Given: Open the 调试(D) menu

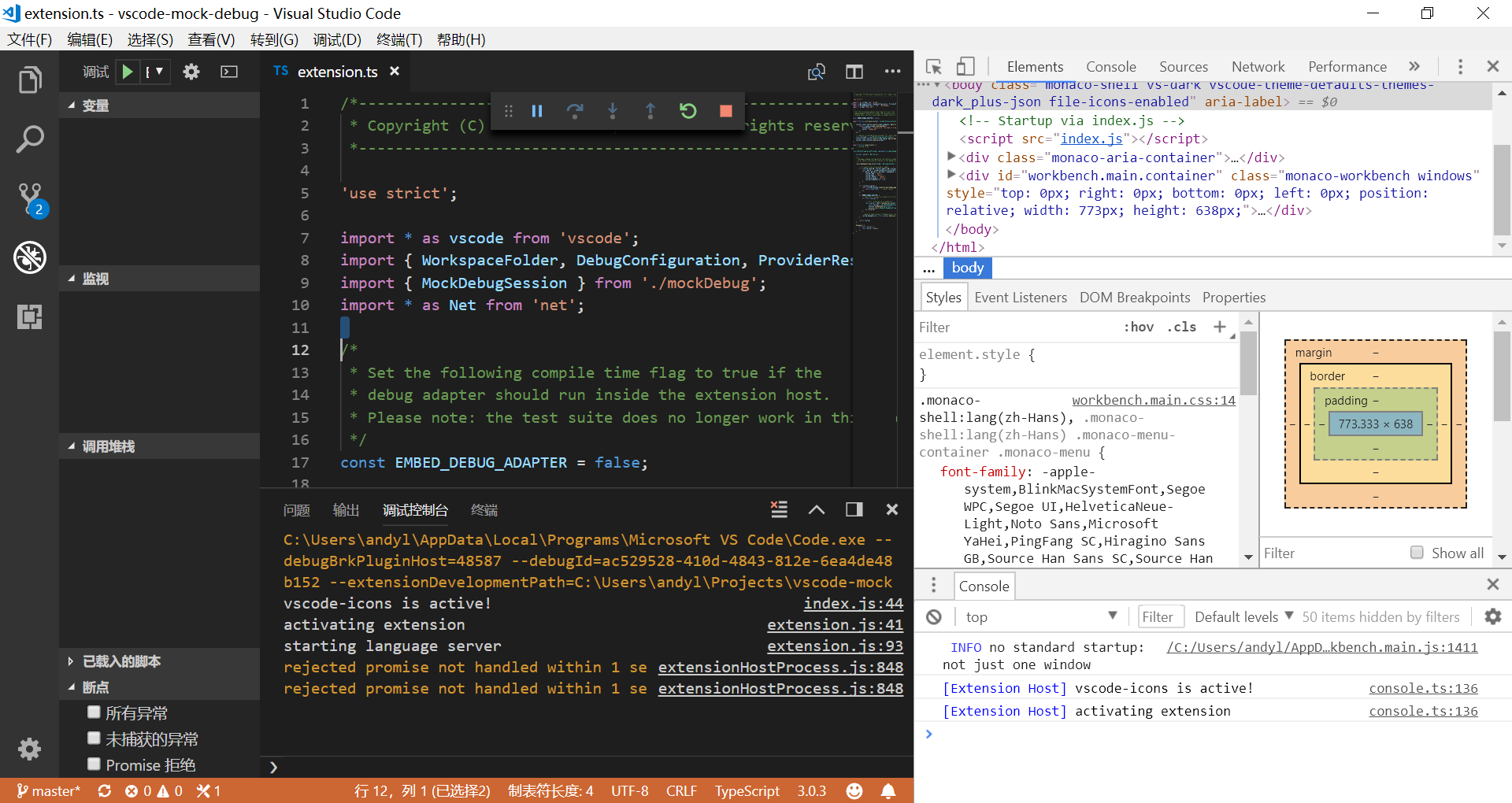Looking at the screenshot, I should [337, 39].
